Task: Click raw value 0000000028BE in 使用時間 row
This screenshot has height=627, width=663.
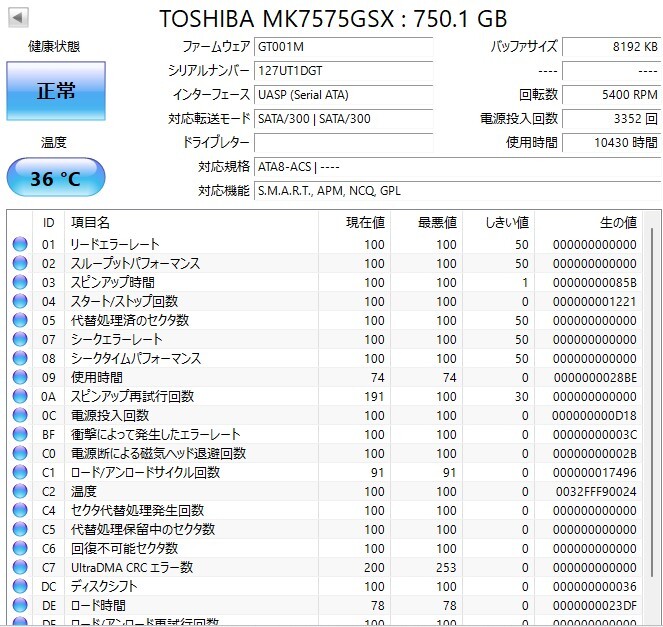Action: point(595,378)
